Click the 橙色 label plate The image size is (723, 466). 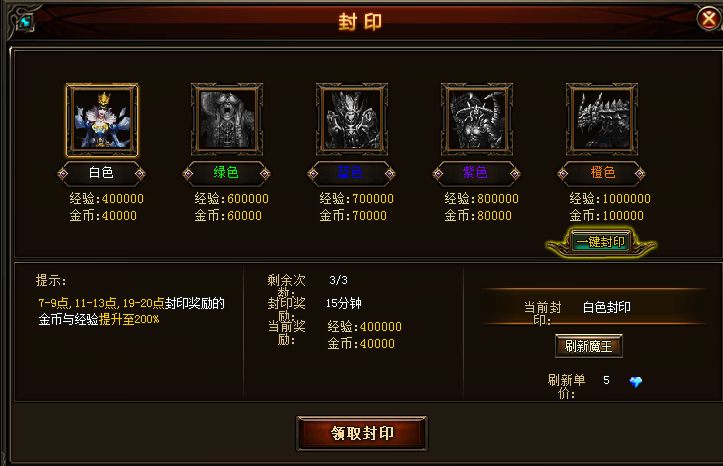point(601,173)
